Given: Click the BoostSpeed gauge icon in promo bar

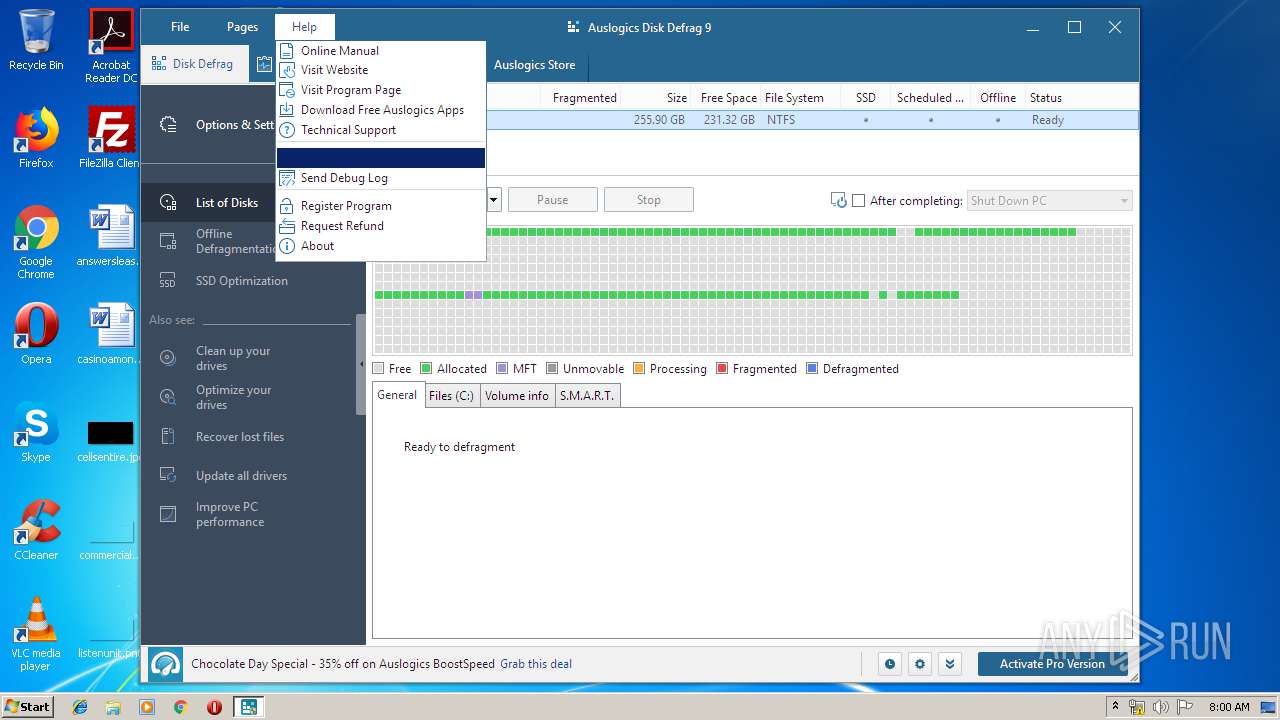Looking at the screenshot, I should [x=166, y=665].
